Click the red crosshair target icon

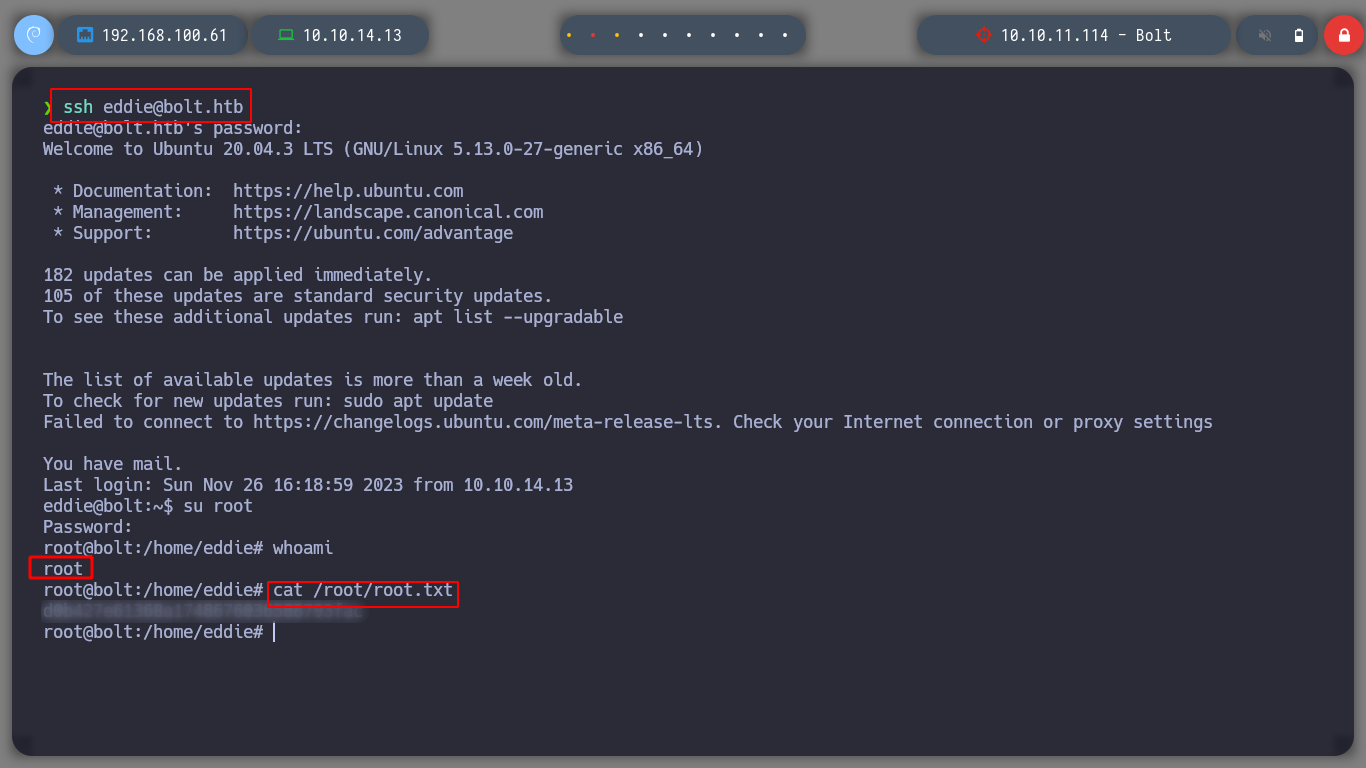click(983, 35)
